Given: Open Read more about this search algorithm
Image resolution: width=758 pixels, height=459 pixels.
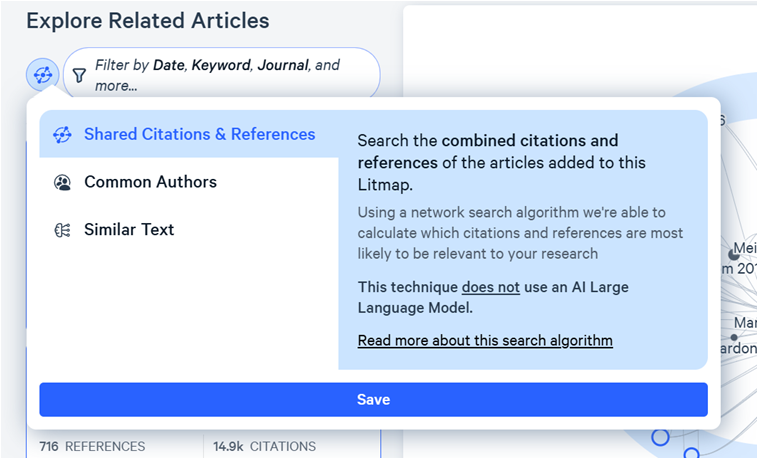Looking at the screenshot, I should click(485, 341).
